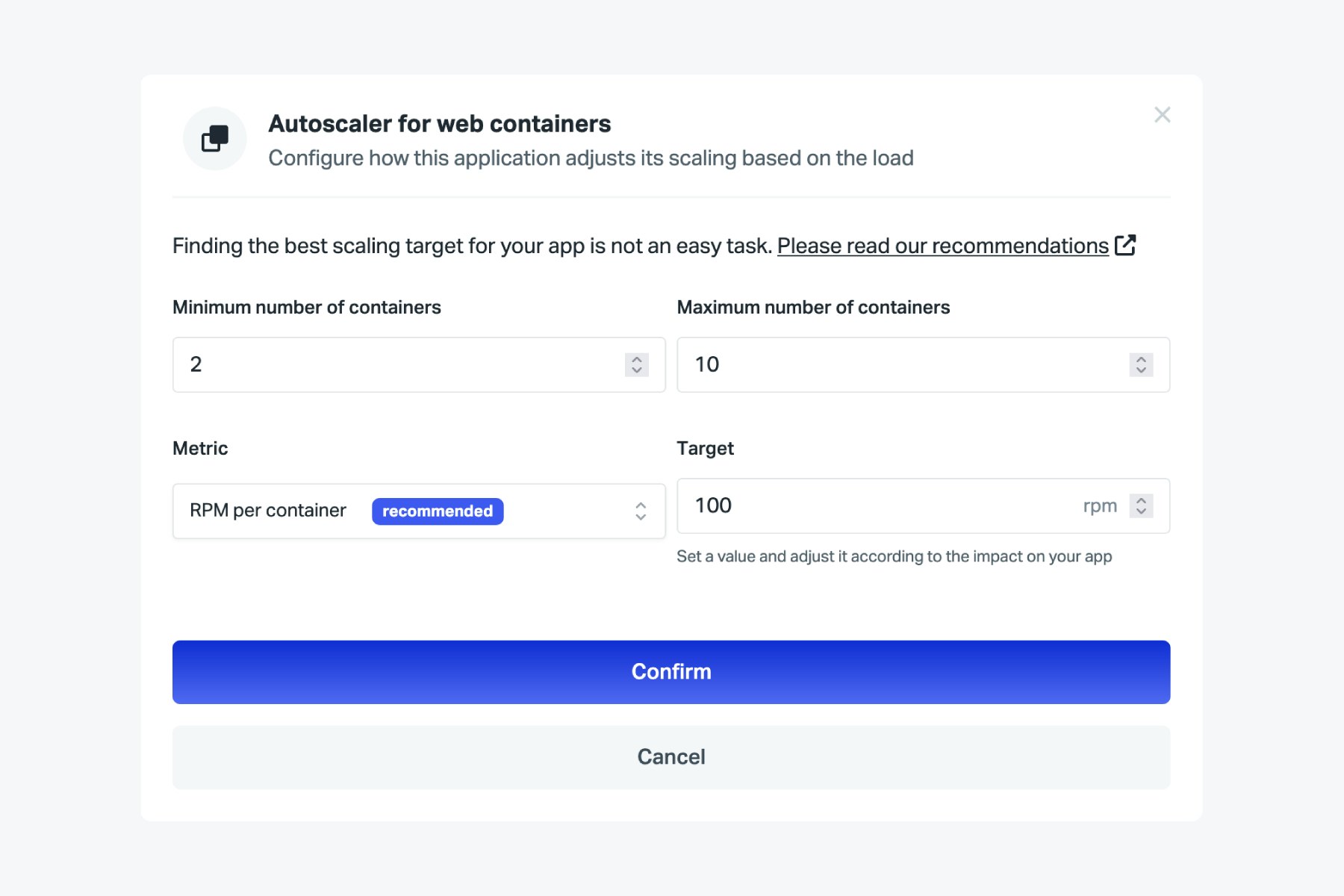Decrement the maximum number of containers
The width and height of the screenshot is (1344, 896).
coord(1141,371)
